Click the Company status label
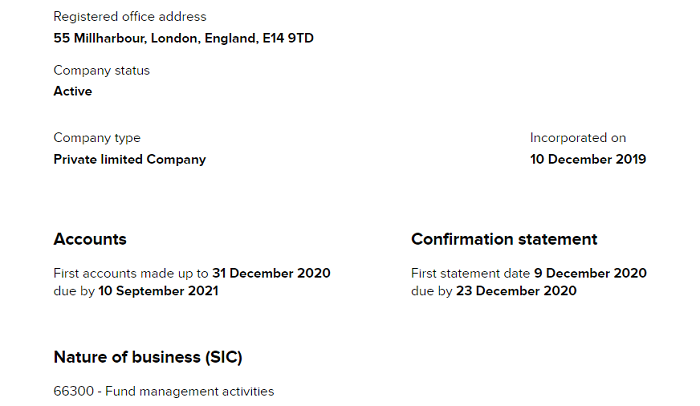700x406 pixels. pos(101,71)
